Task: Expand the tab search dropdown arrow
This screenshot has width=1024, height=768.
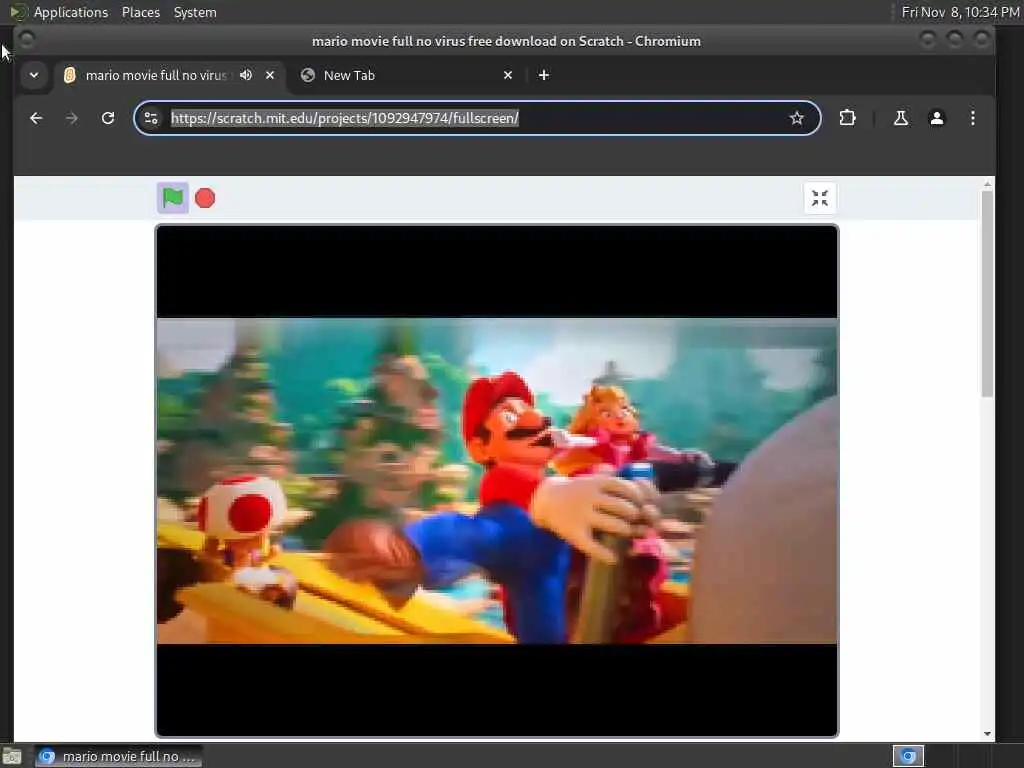Action: pos(34,75)
